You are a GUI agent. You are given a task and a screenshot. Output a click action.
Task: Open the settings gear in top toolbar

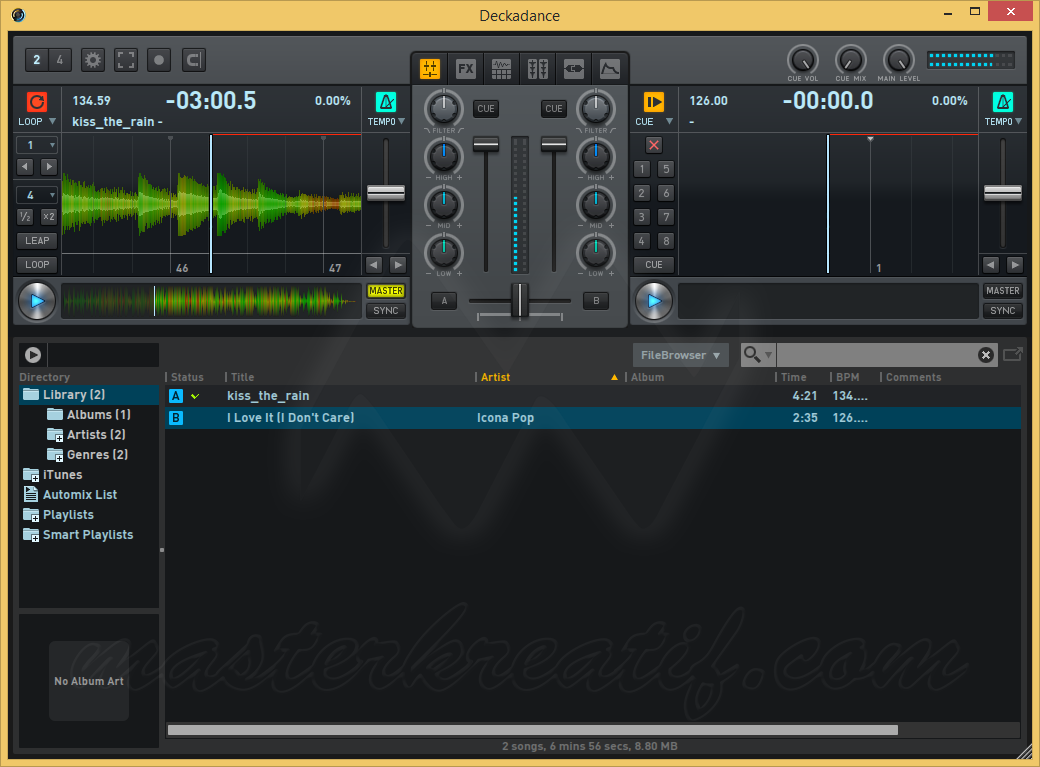click(93, 60)
